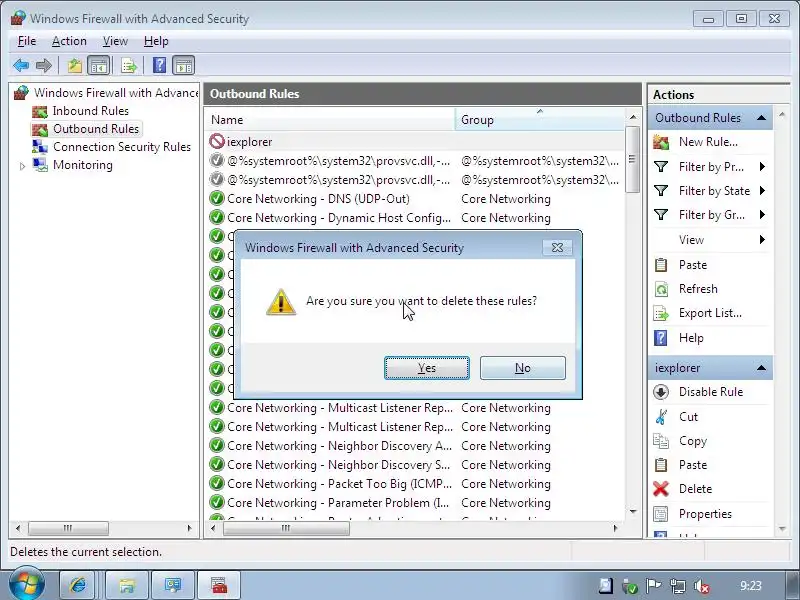Click green check icon of DNS (UDP-Out) rule

coord(217,198)
